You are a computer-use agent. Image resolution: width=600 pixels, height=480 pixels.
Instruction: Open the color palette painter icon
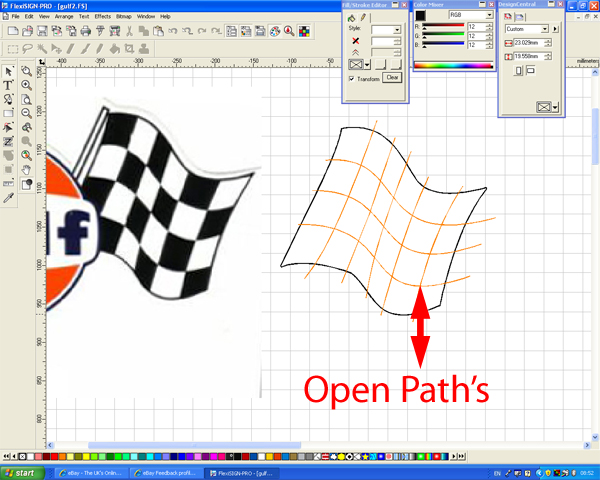[x=275, y=31]
